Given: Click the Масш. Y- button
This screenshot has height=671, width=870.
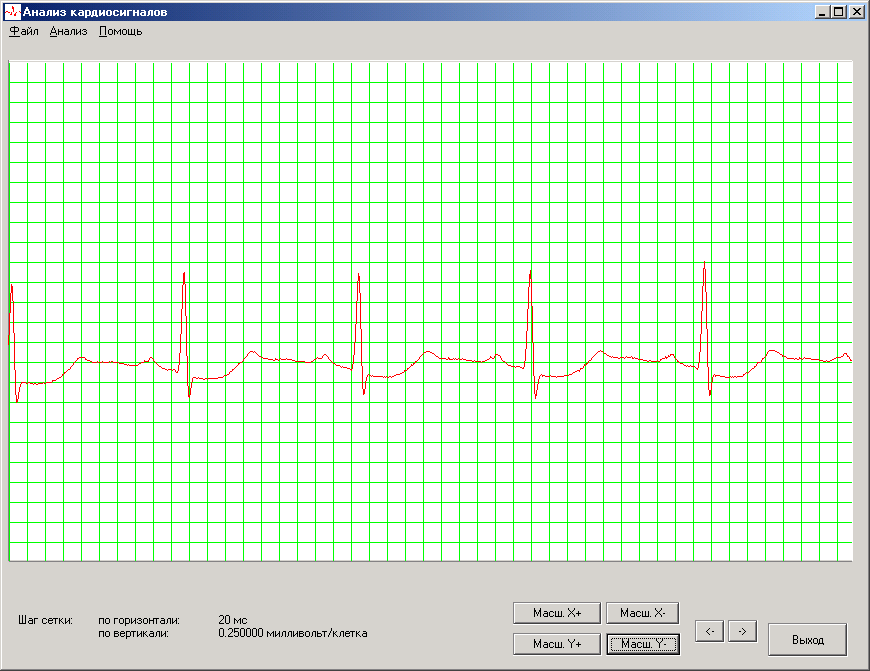Looking at the screenshot, I should click(643, 644).
